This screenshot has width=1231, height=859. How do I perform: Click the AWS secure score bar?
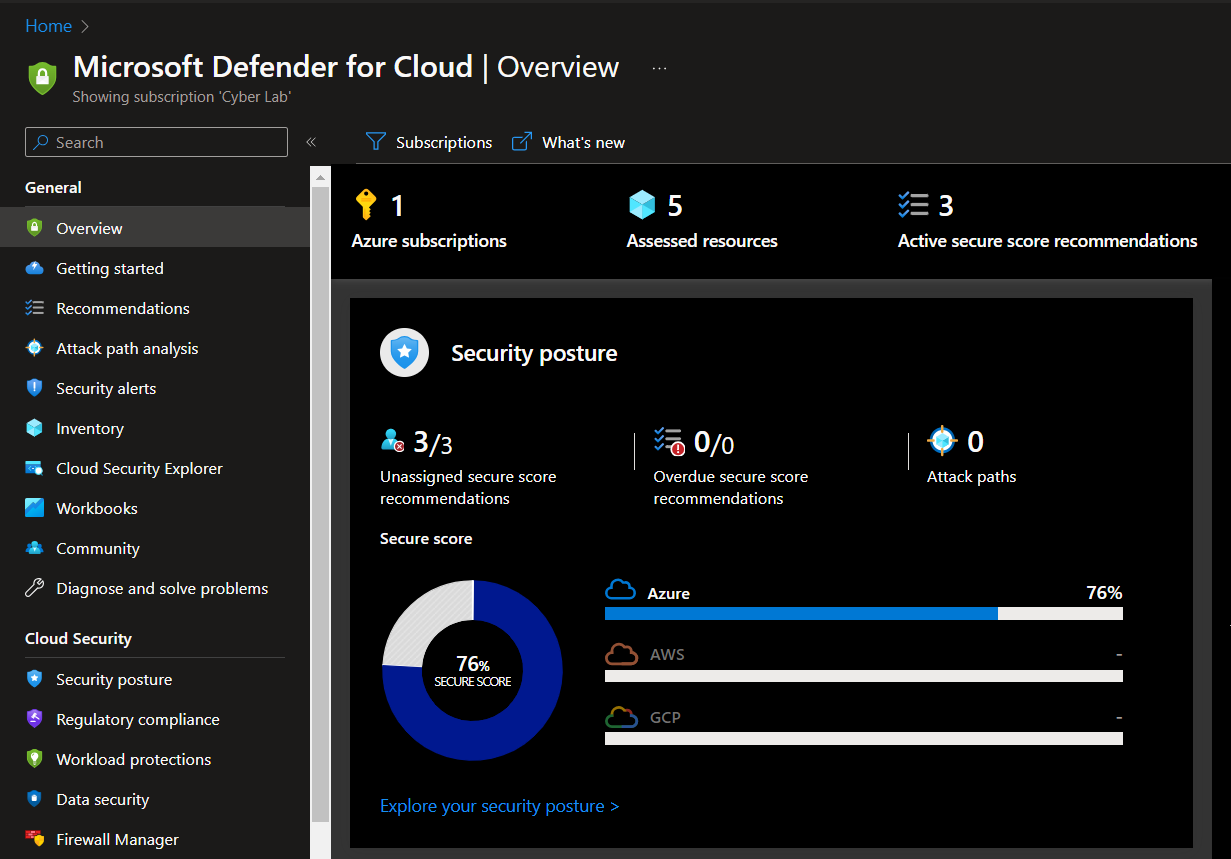[864, 676]
